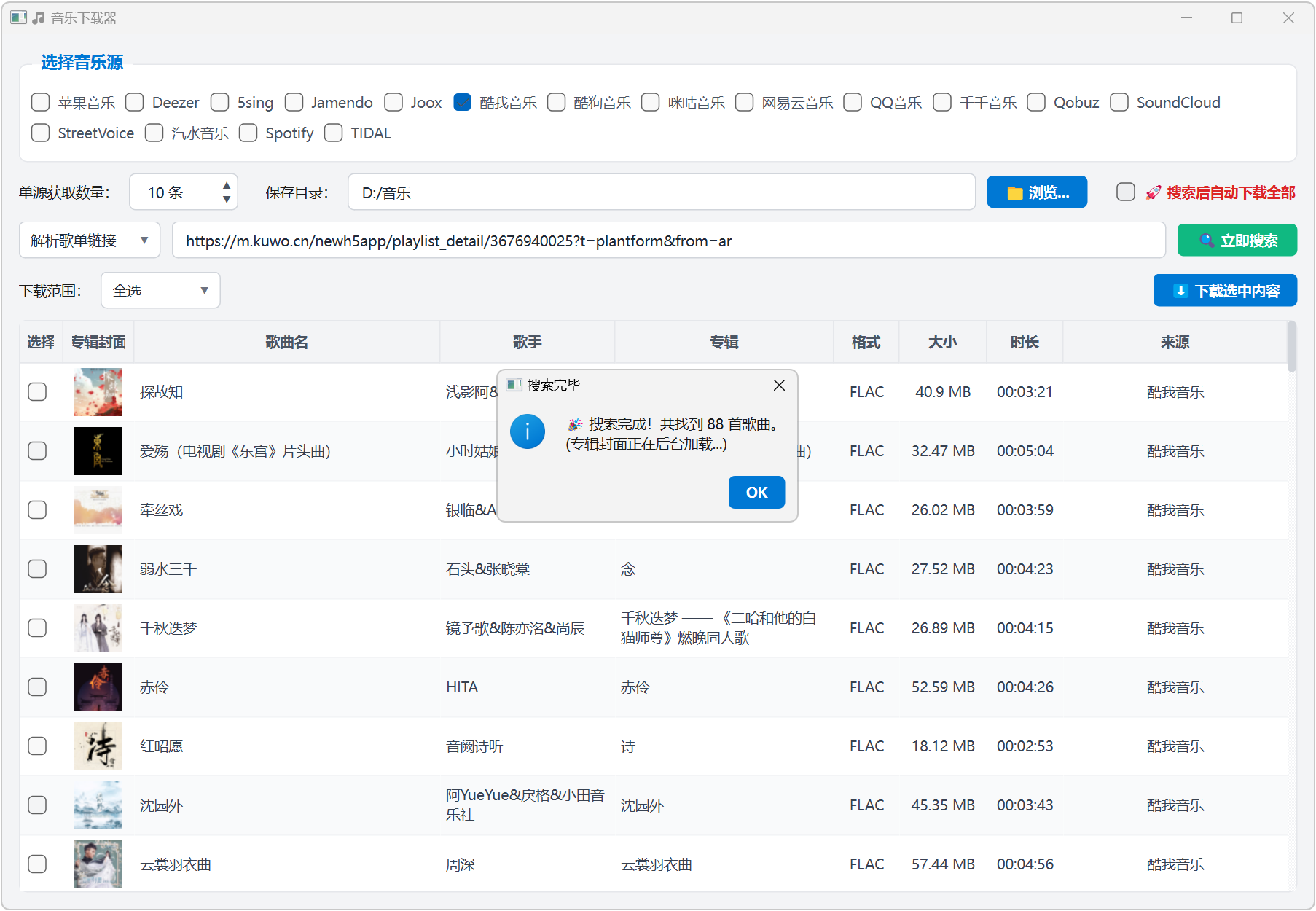
Task: Click album cover thumbnail of 弱水三千
Action: [x=98, y=569]
